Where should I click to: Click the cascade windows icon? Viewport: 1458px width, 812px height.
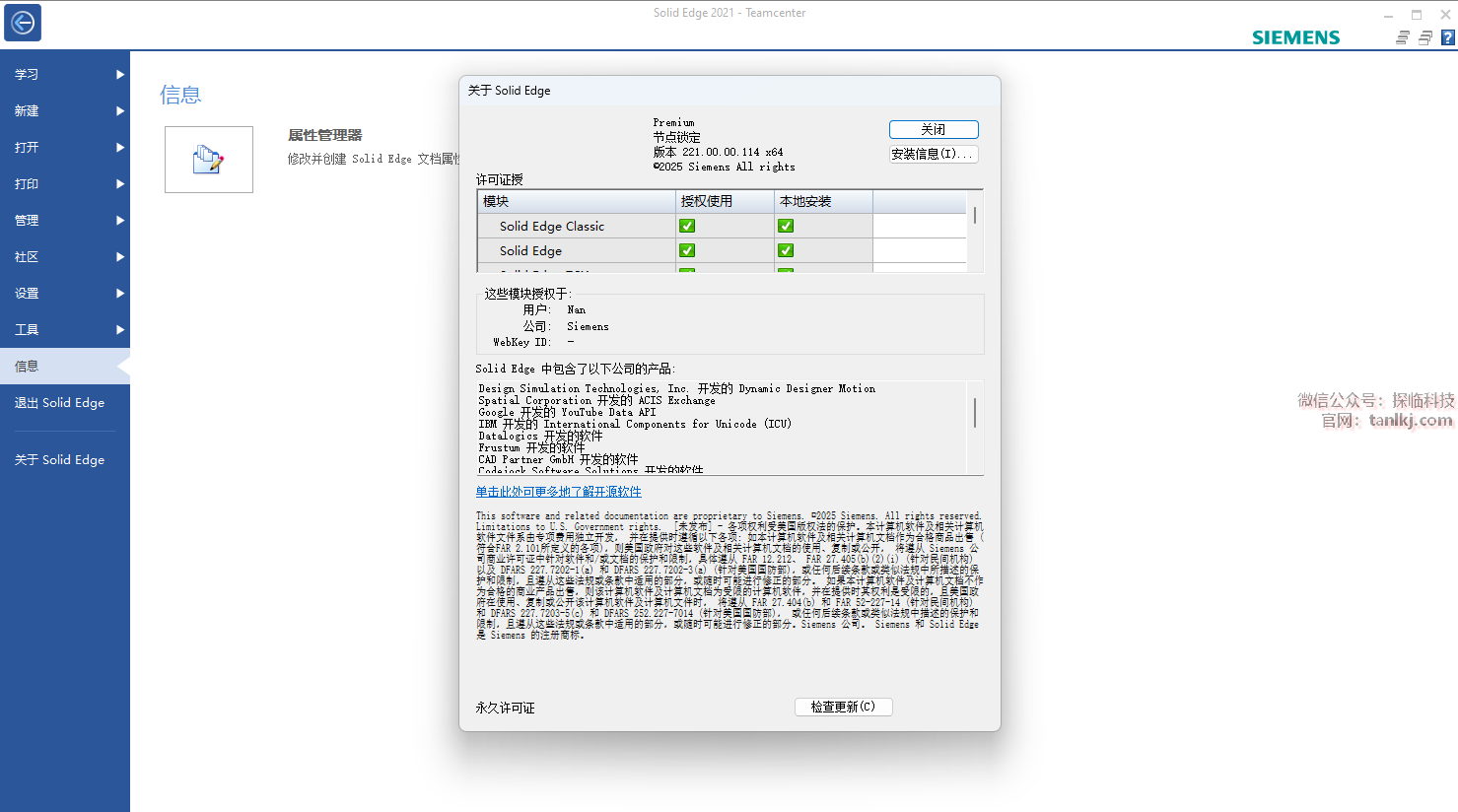pos(1424,37)
